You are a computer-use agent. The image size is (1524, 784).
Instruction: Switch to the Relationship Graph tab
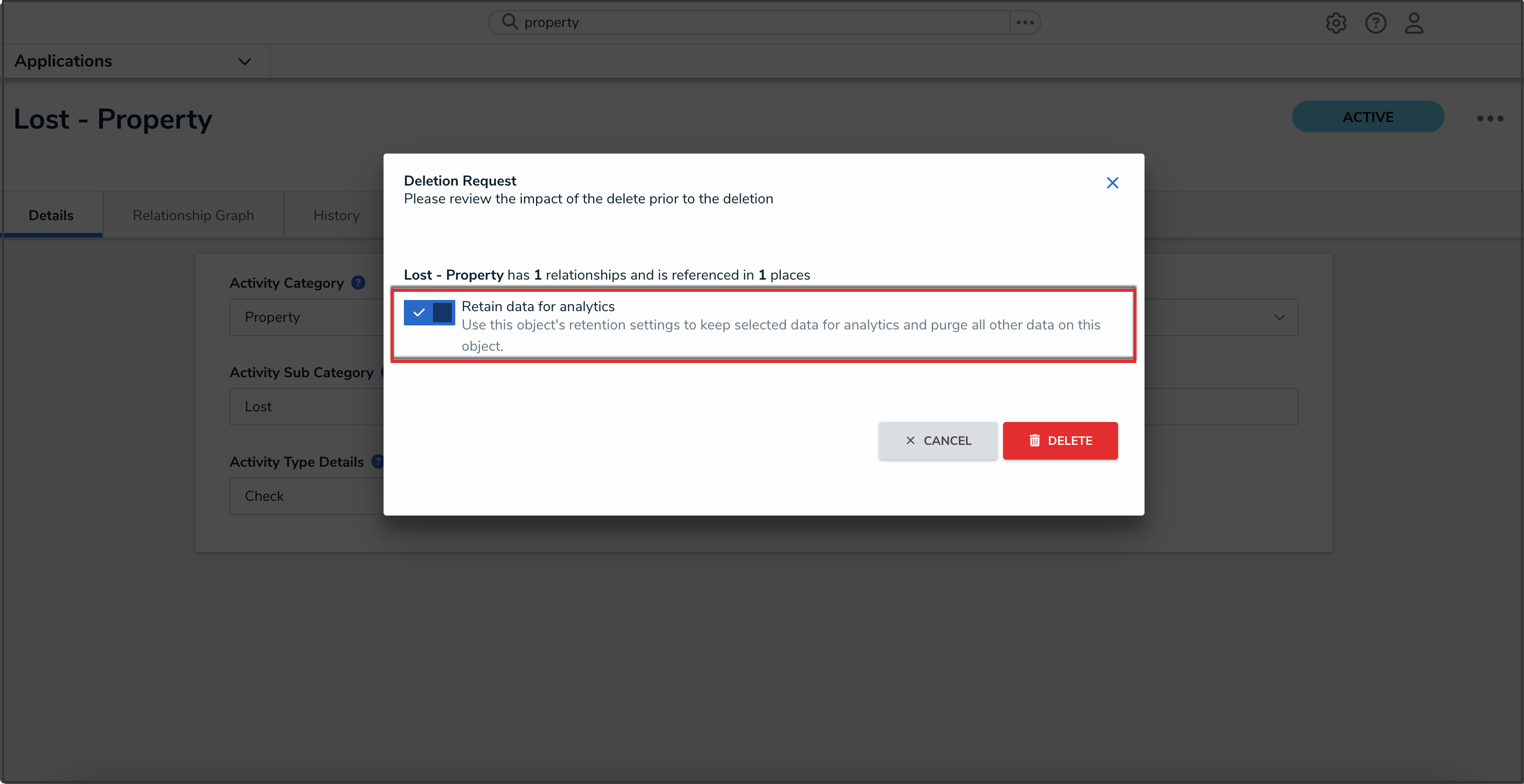click(193, 215)
